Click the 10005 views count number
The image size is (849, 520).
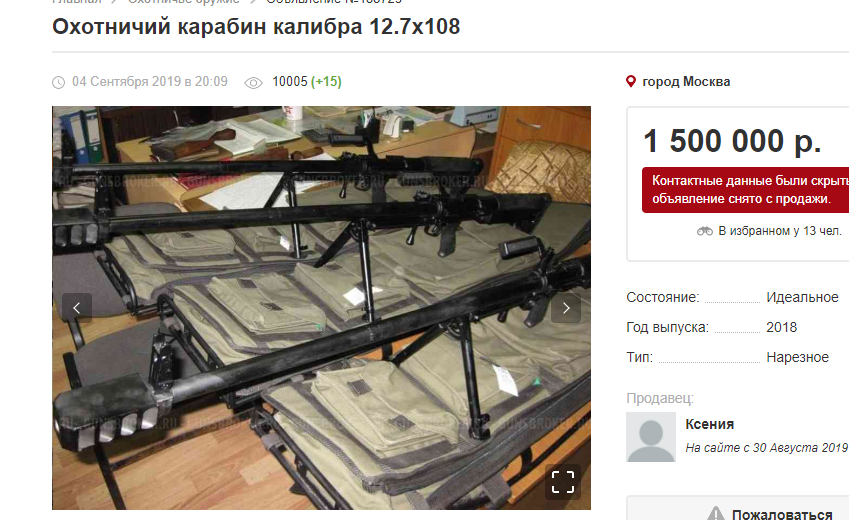point(290,82)
